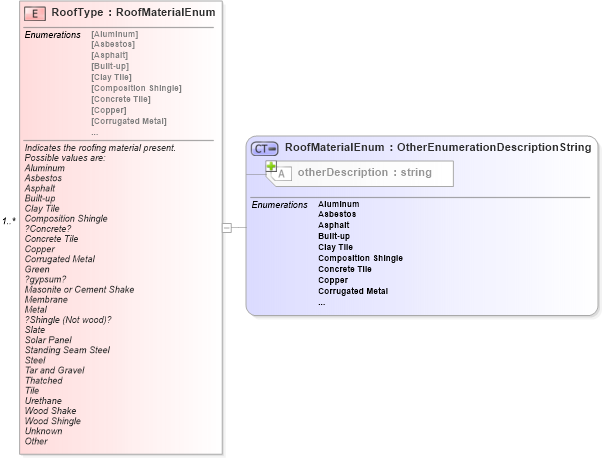Click italic 'Metal' description entry
This screenshot has height=458, width=603.
pyautogui.click(x=36, y=310)
